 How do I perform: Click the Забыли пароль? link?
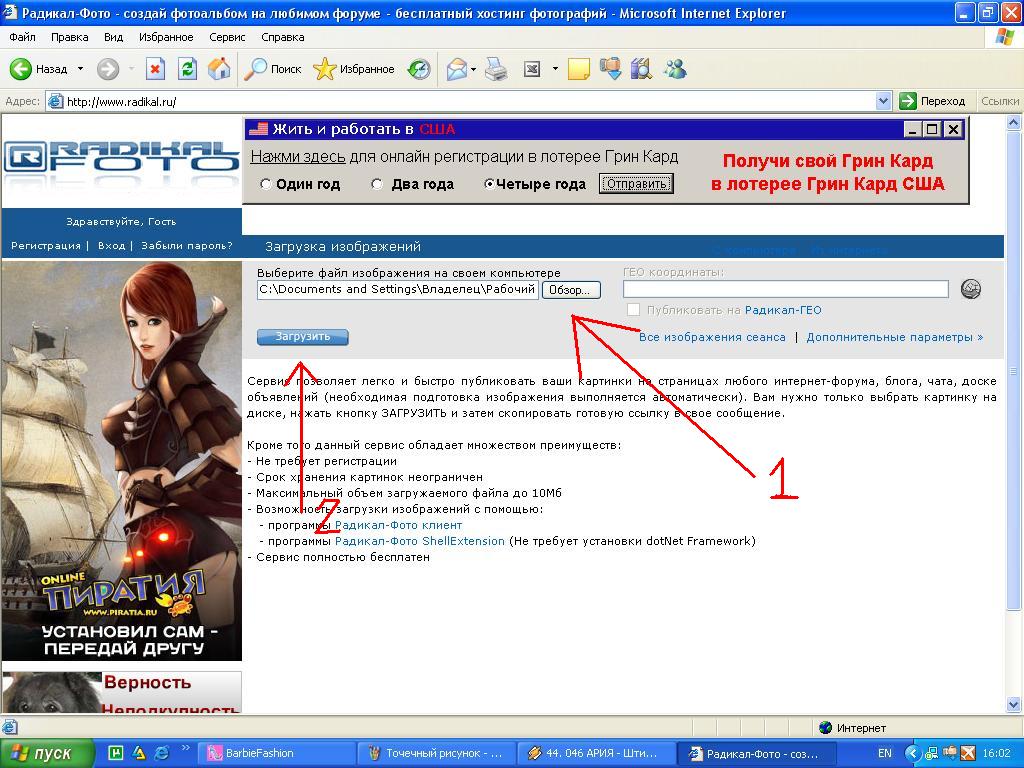tap(187, 246)
